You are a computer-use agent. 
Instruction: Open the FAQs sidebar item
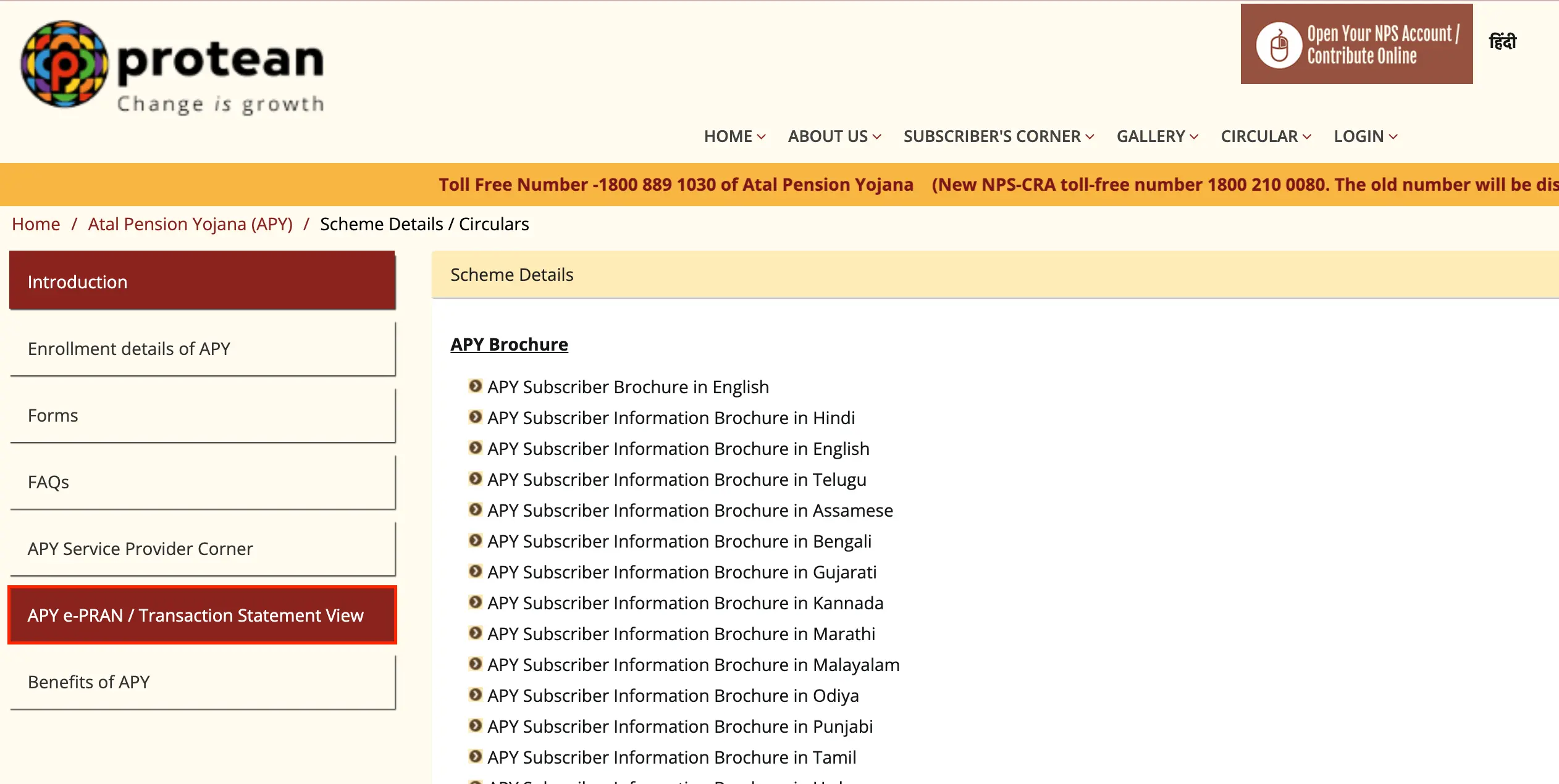[202, 482]
